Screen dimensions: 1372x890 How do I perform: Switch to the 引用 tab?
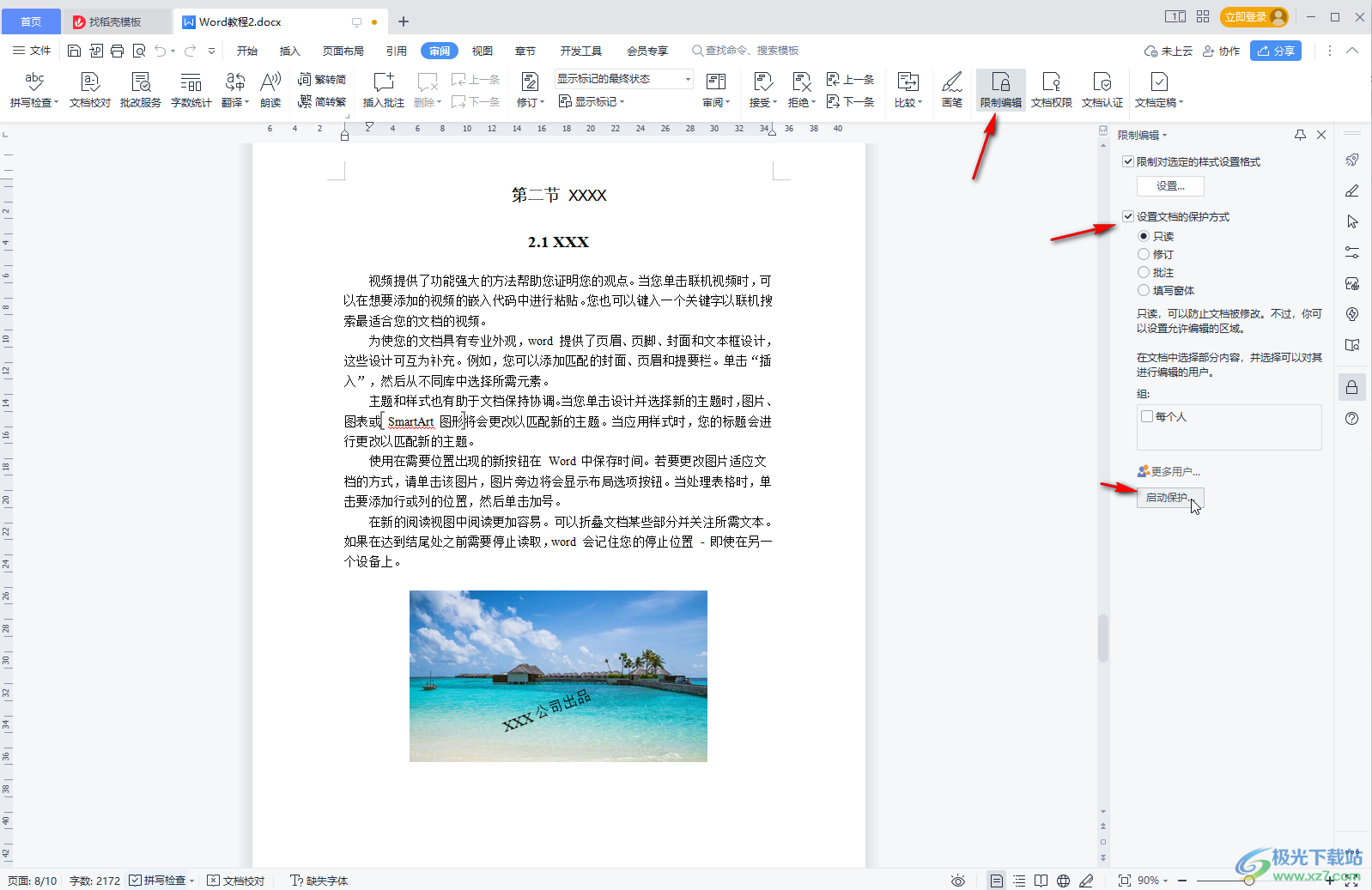point(397,51)
